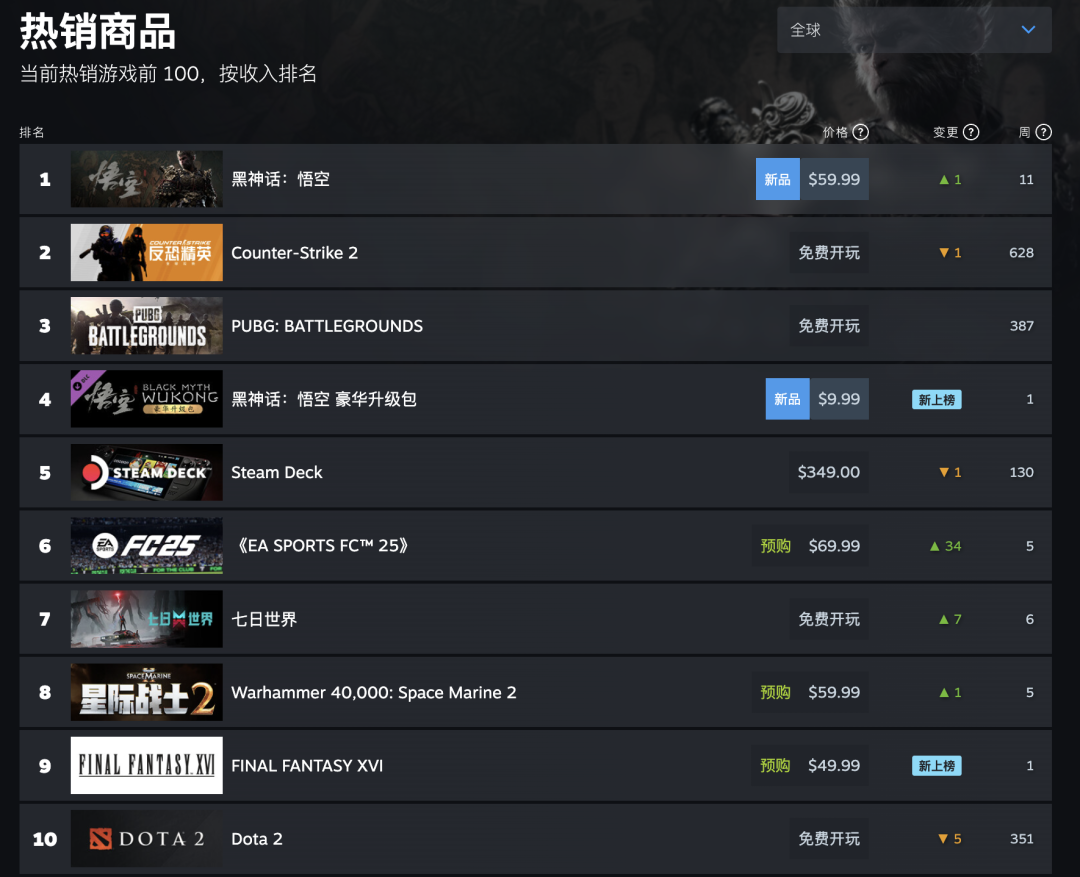Image resolution: width=1080 pixels, height=877 pixels.
Task: Open the Space Marine 2 thumbnail
Action: point(147,692)
